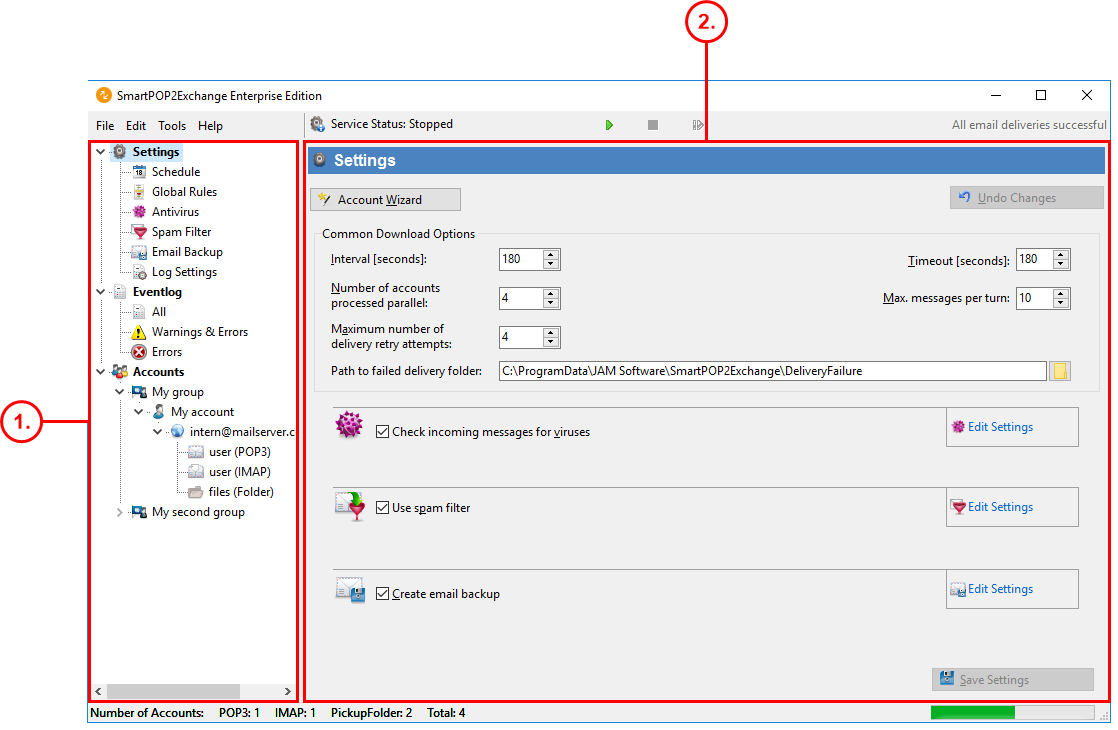Click the tree scrollbar left arrow
1118x730 pixels.
pos(98,691)
